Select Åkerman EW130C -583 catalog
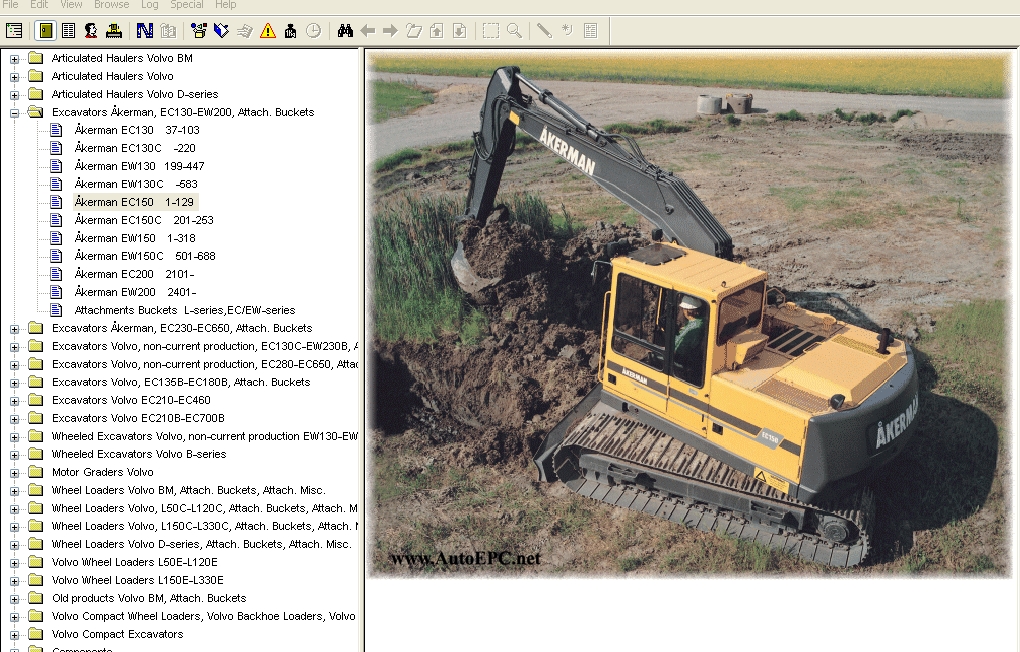The width and height of the screenshot is (1020, 652). point(136,184)
